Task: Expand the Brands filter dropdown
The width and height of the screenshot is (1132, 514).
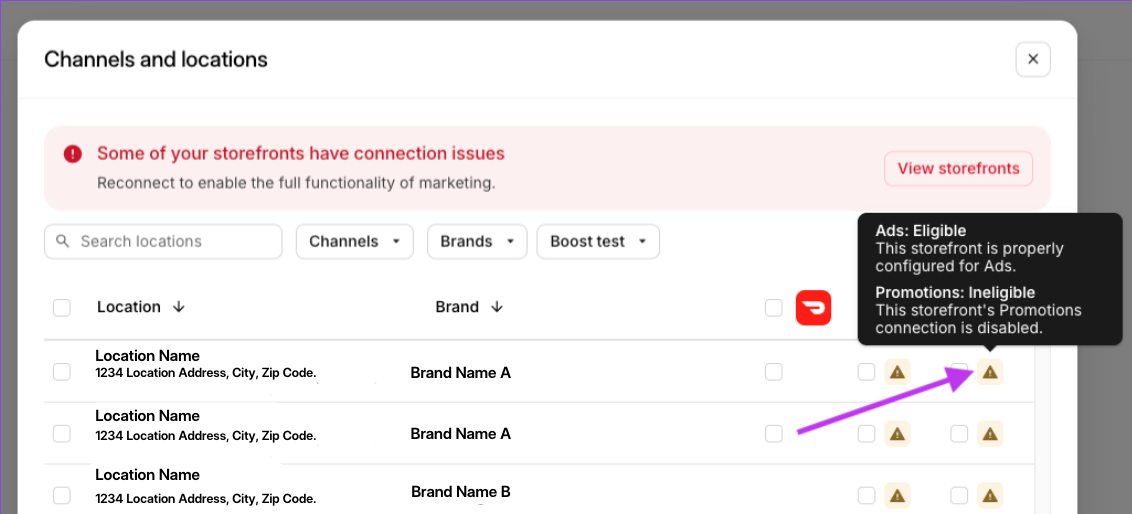Action: tap(476, 241)
